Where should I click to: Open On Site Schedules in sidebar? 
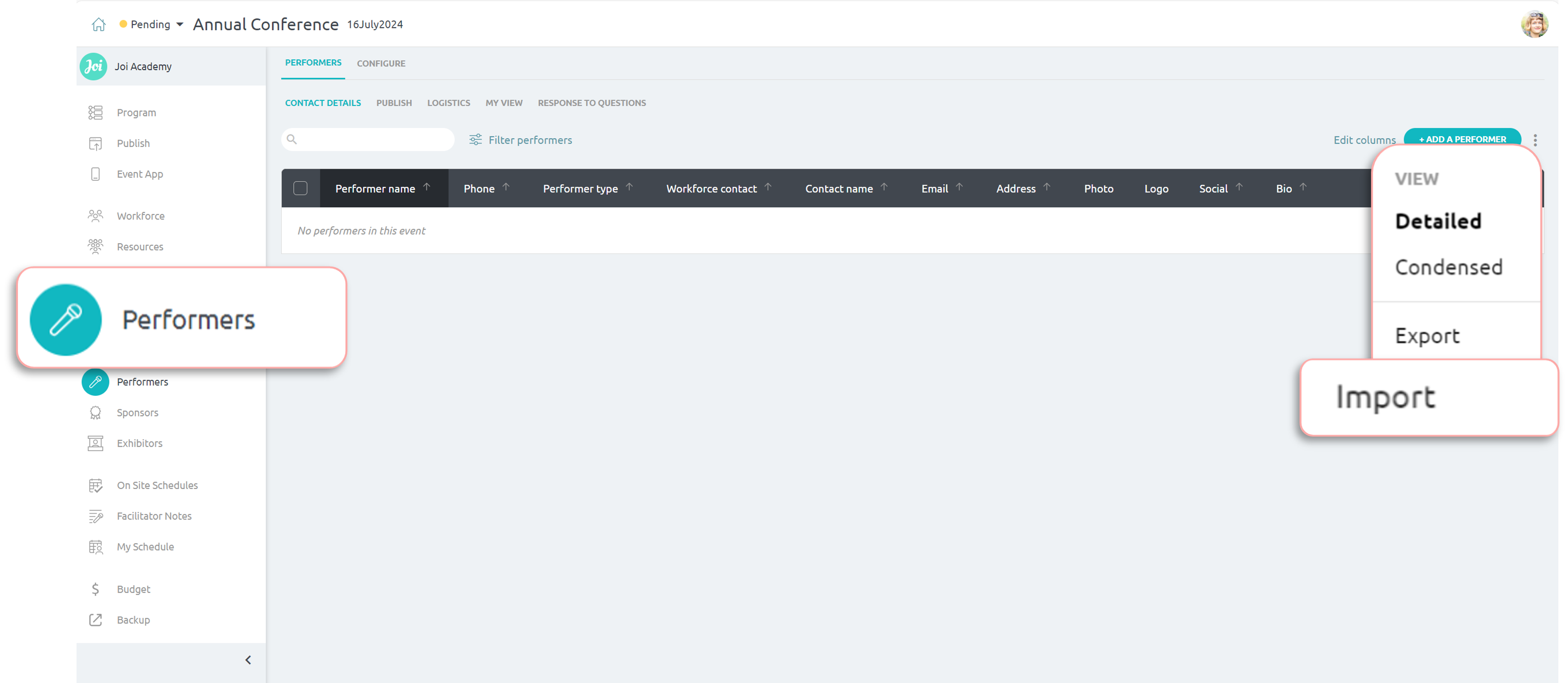tap(157, 485)
